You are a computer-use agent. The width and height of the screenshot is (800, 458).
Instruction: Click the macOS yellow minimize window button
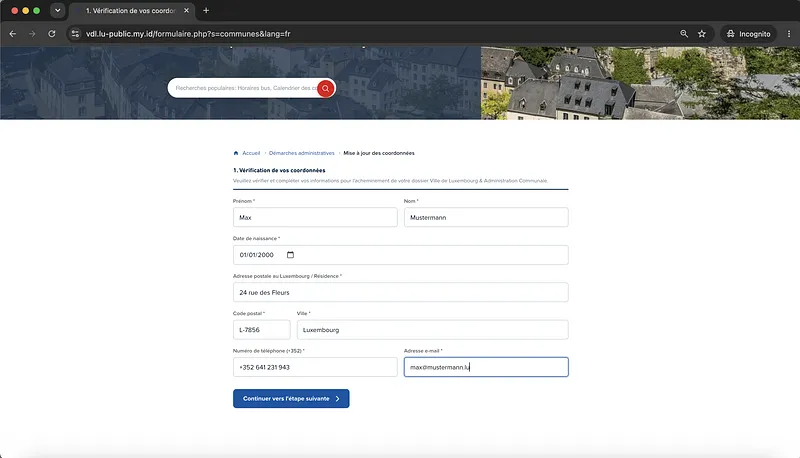(26, 10)
